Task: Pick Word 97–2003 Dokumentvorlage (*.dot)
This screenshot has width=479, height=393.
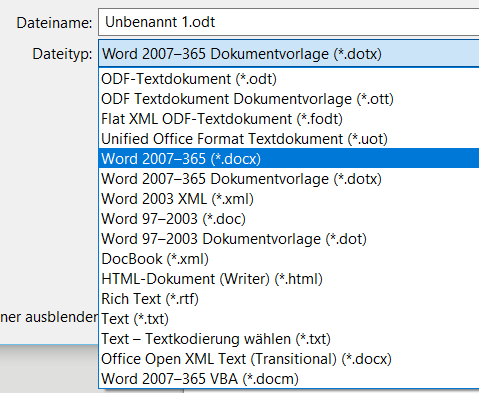Action: (289, 239)
